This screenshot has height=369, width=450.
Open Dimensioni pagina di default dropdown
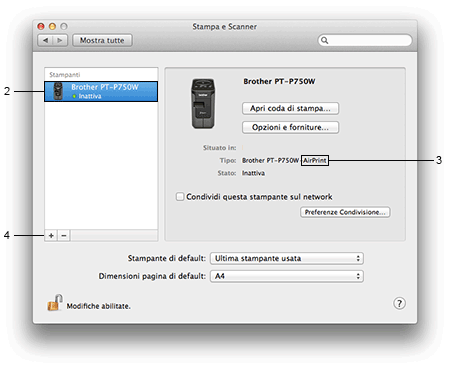(287, 276)
